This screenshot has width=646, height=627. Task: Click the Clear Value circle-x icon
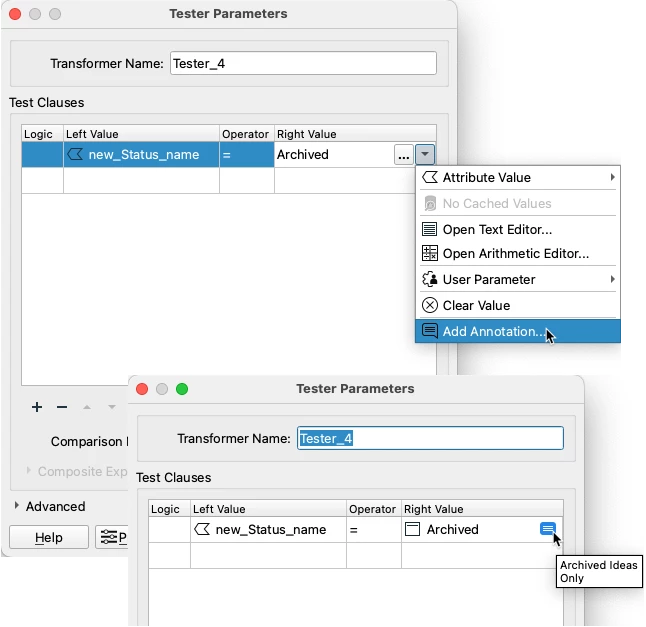(430, 305)
